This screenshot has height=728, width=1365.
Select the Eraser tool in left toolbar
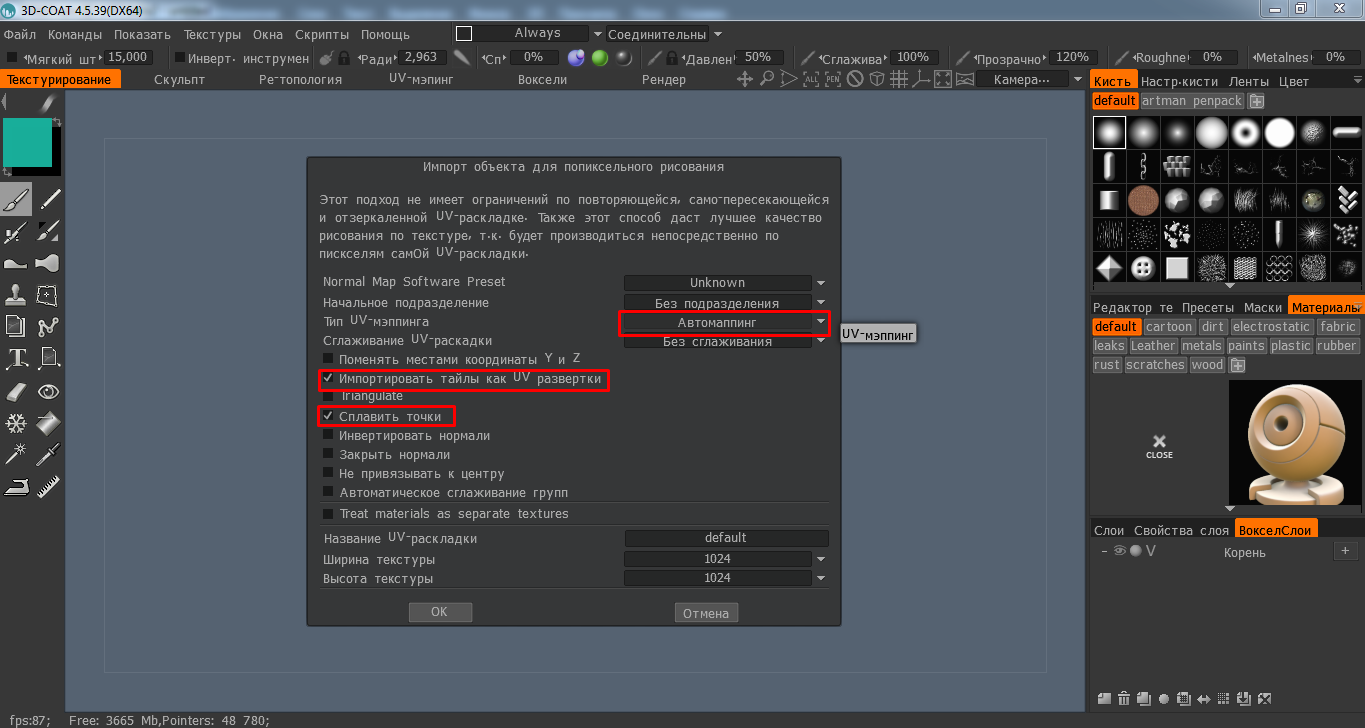[x=16, y=391]
